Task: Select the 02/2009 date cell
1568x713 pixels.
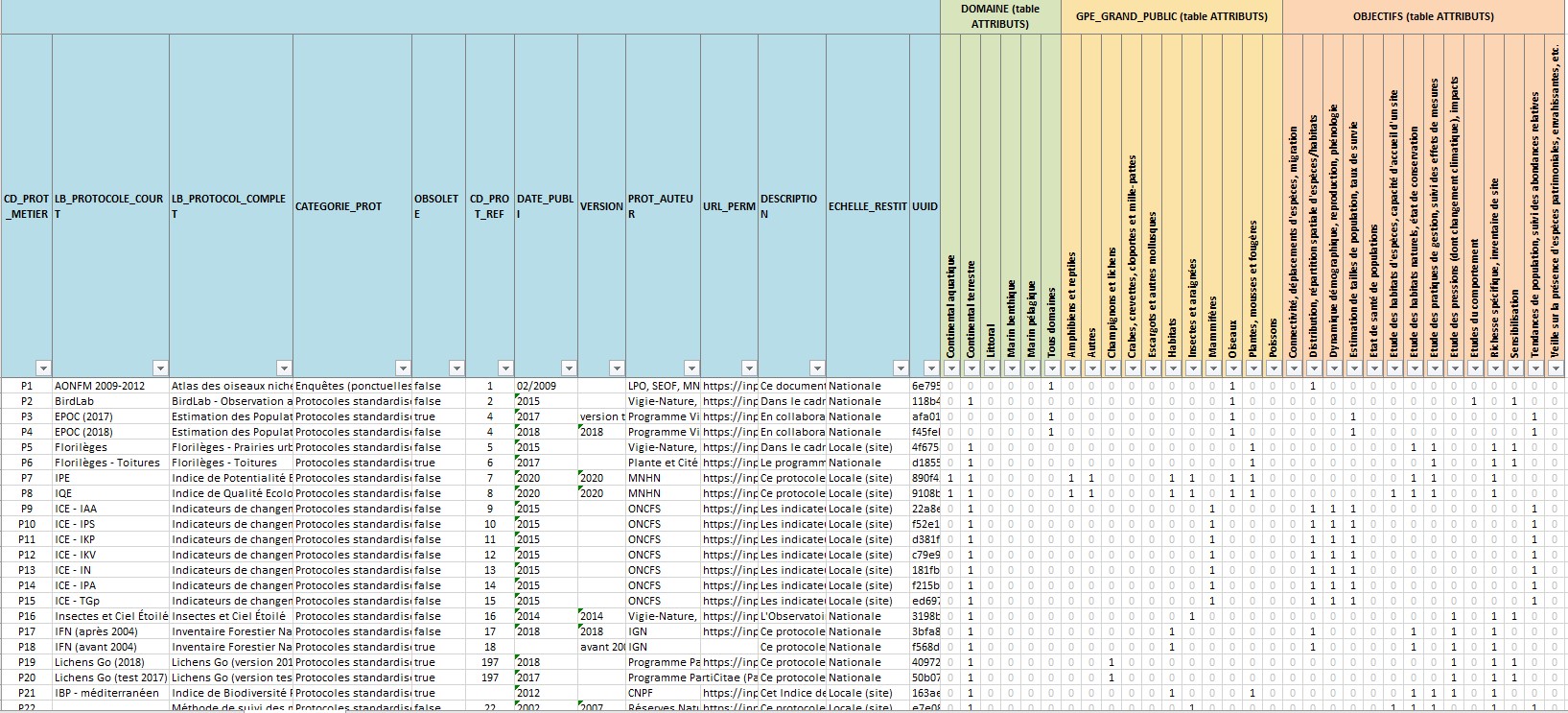Action: 545,386
